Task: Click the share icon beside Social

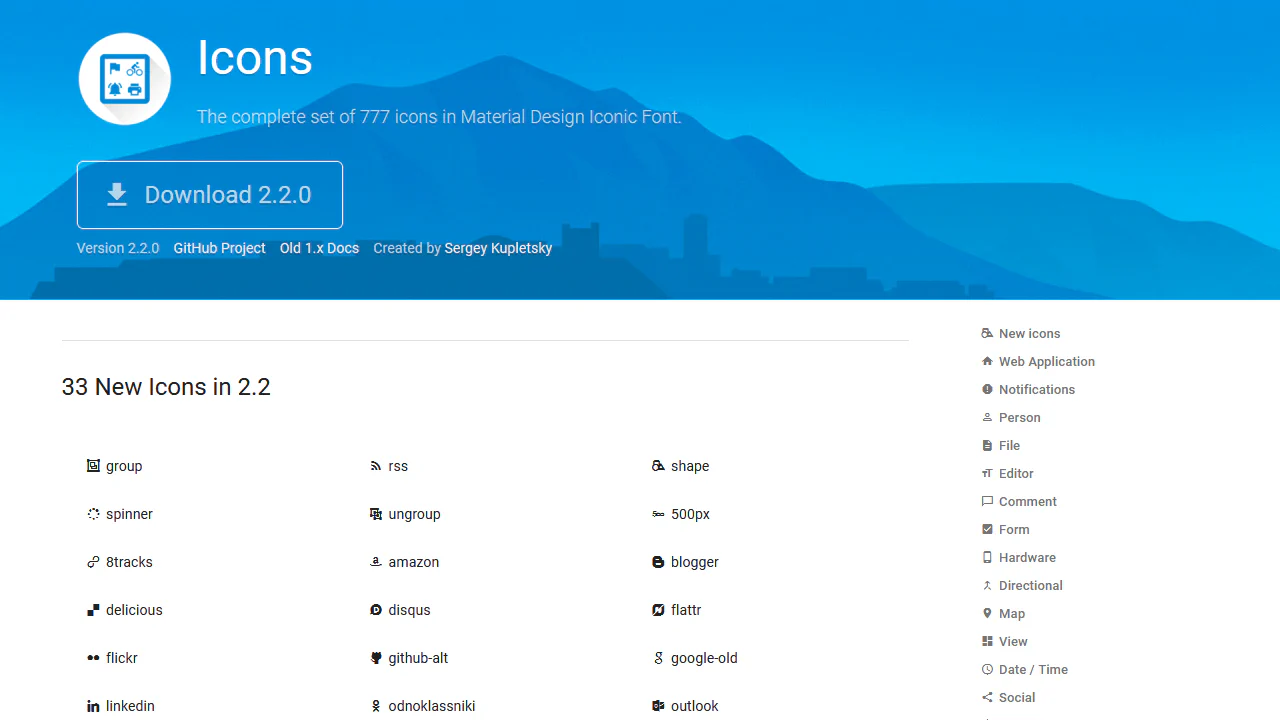Action: click(x=987, y=697)
